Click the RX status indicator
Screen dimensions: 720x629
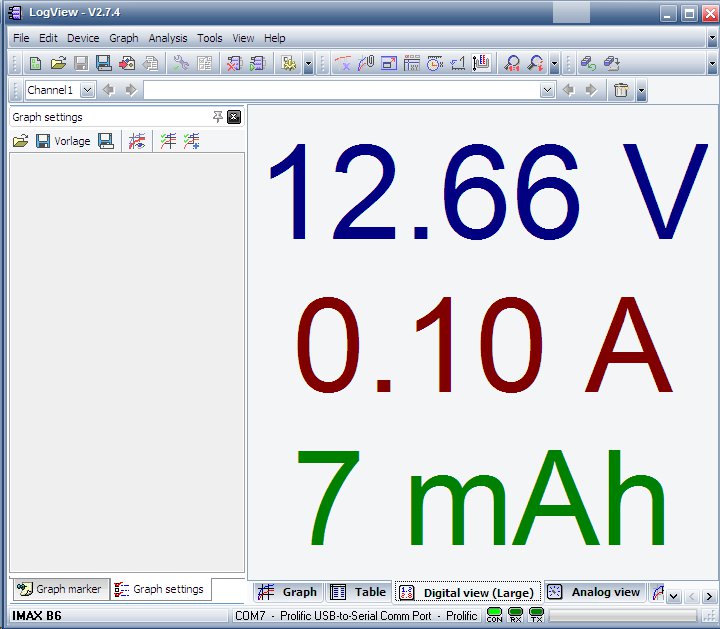(x=516, y=615)
